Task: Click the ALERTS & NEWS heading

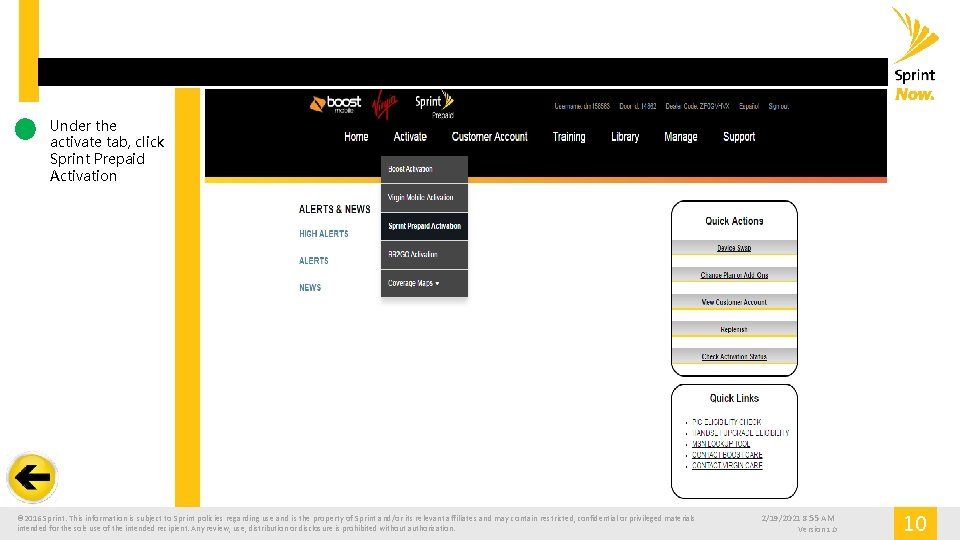Action: coord(334,209)
